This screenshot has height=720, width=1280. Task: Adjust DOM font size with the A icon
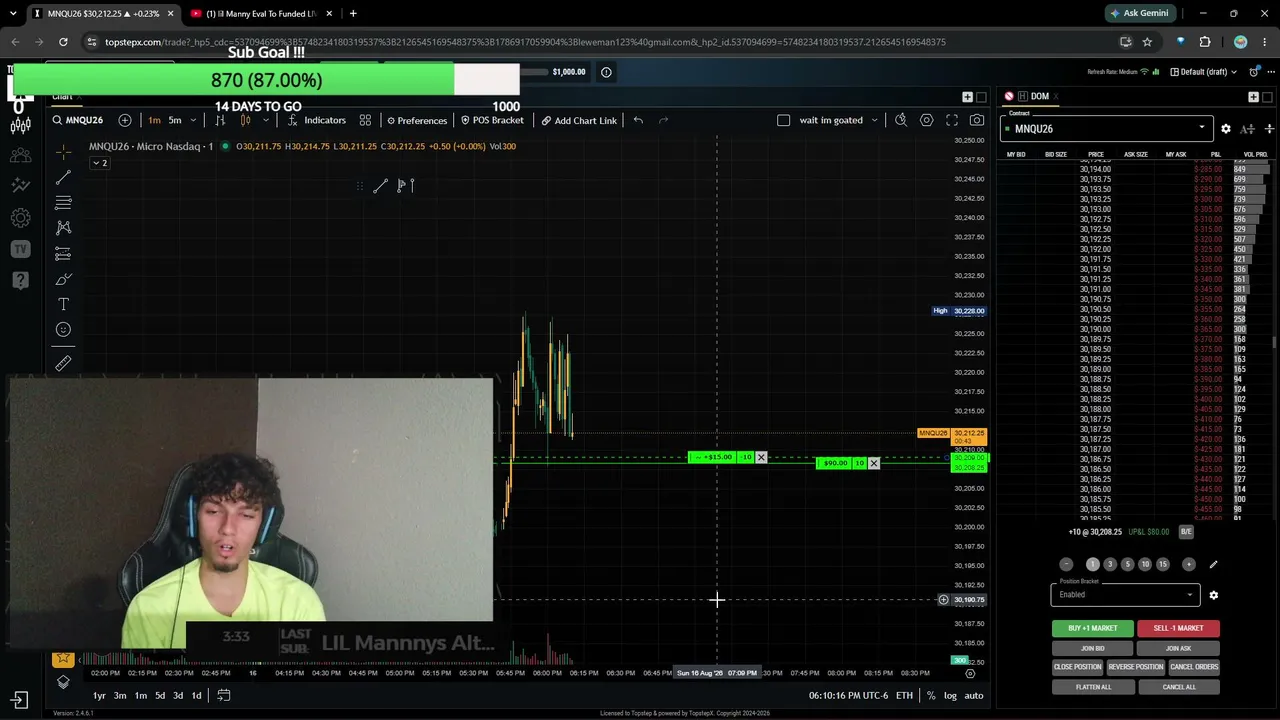(1247, 129)
